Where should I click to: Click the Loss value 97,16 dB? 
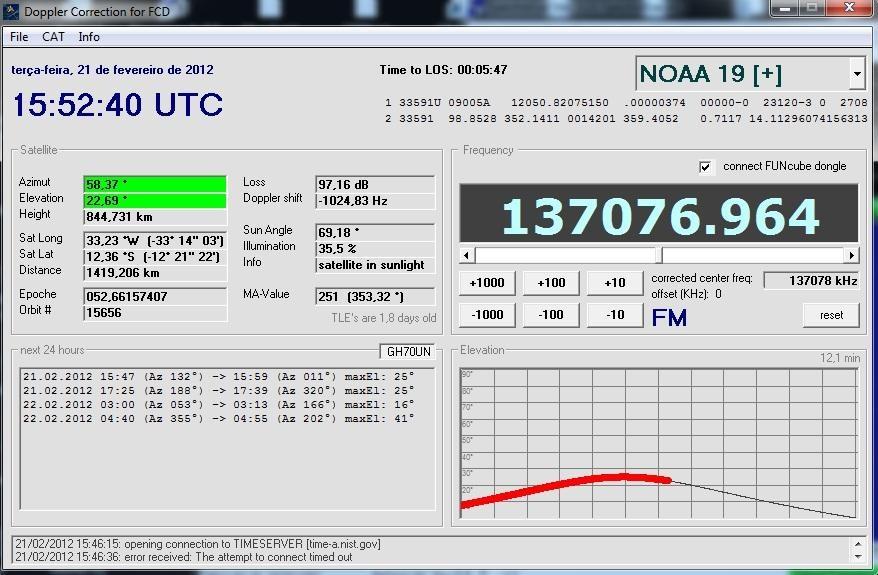tap(375, 184)
